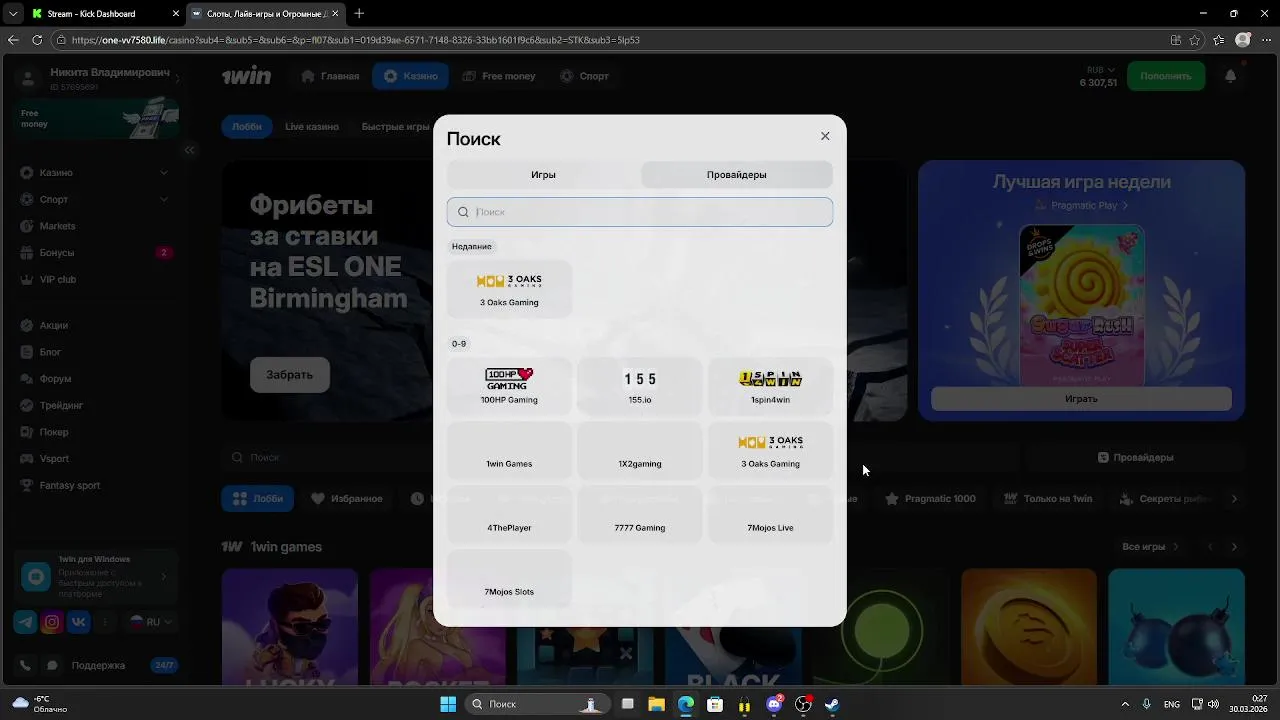This screenshot has height=720, width=1280.
Task: Open Казино in the top navigation
Action: (411, 76)
